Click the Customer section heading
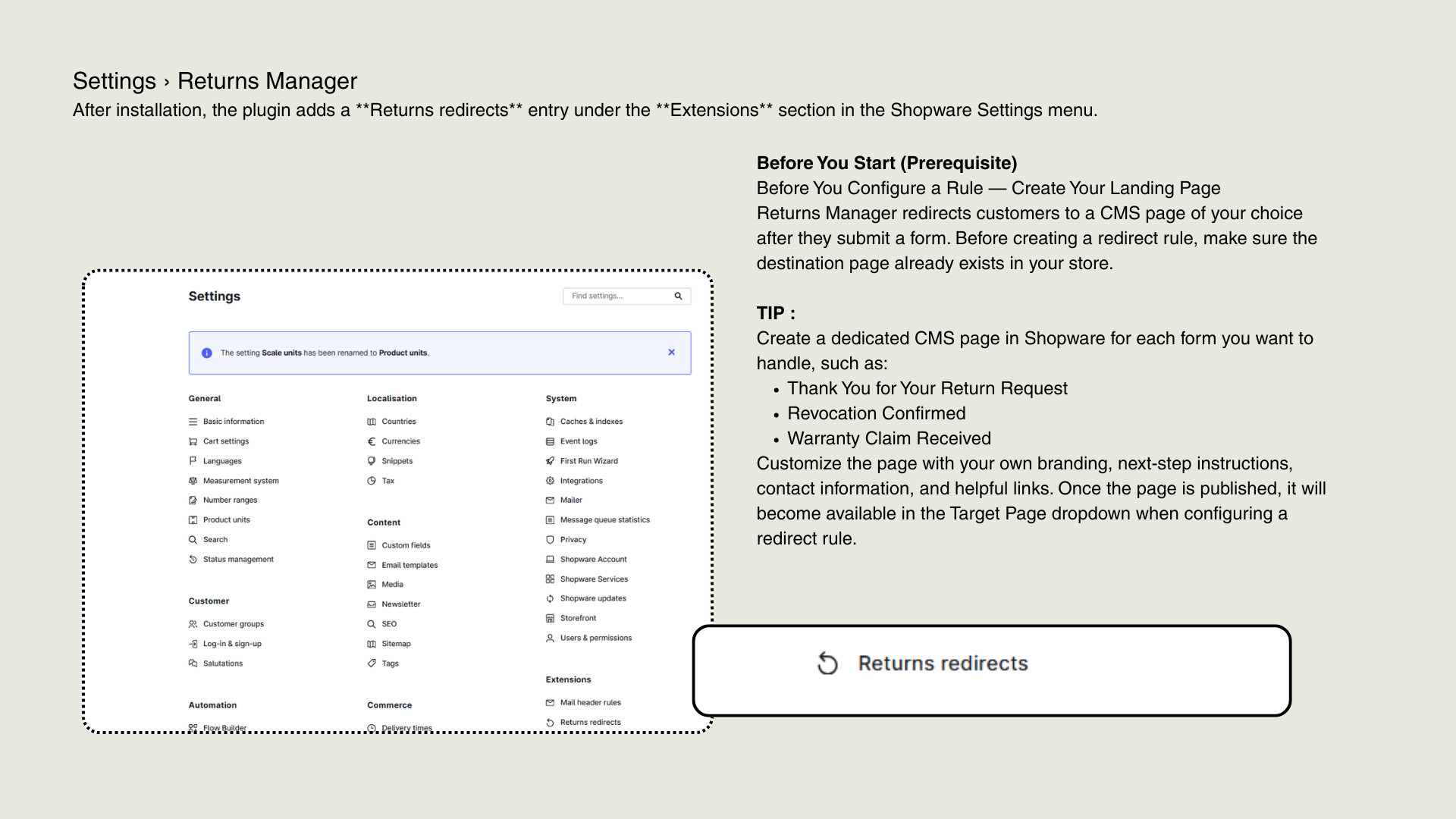 click(209, 601)
